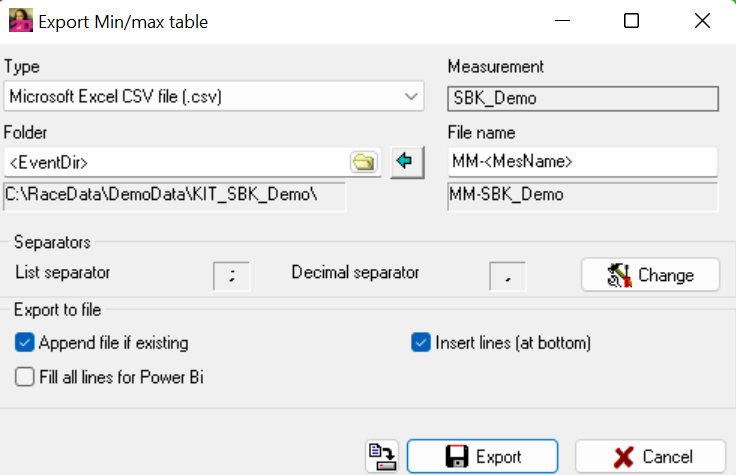Enable Fill all lines for Power Bi
This screenshot has height=475, width=736.
pyautogui.click(x=25, y=377)
